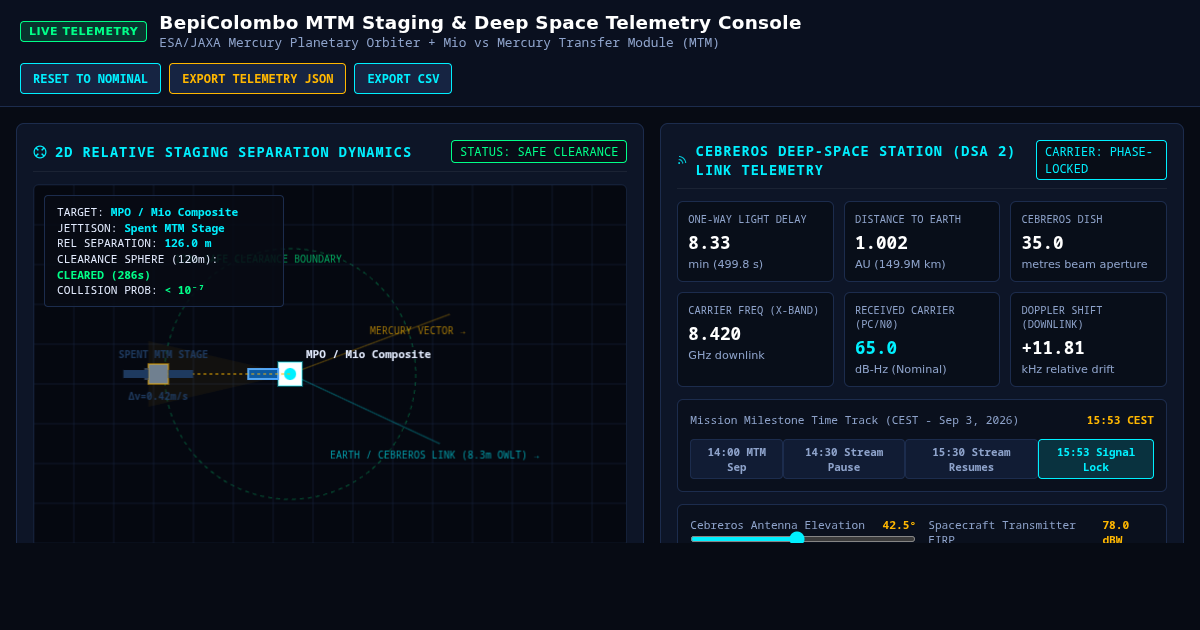The width and height of the screenshot is (1200, 630).
Task: Click the Cebreros link signal icon
Action: coord(682,161)
